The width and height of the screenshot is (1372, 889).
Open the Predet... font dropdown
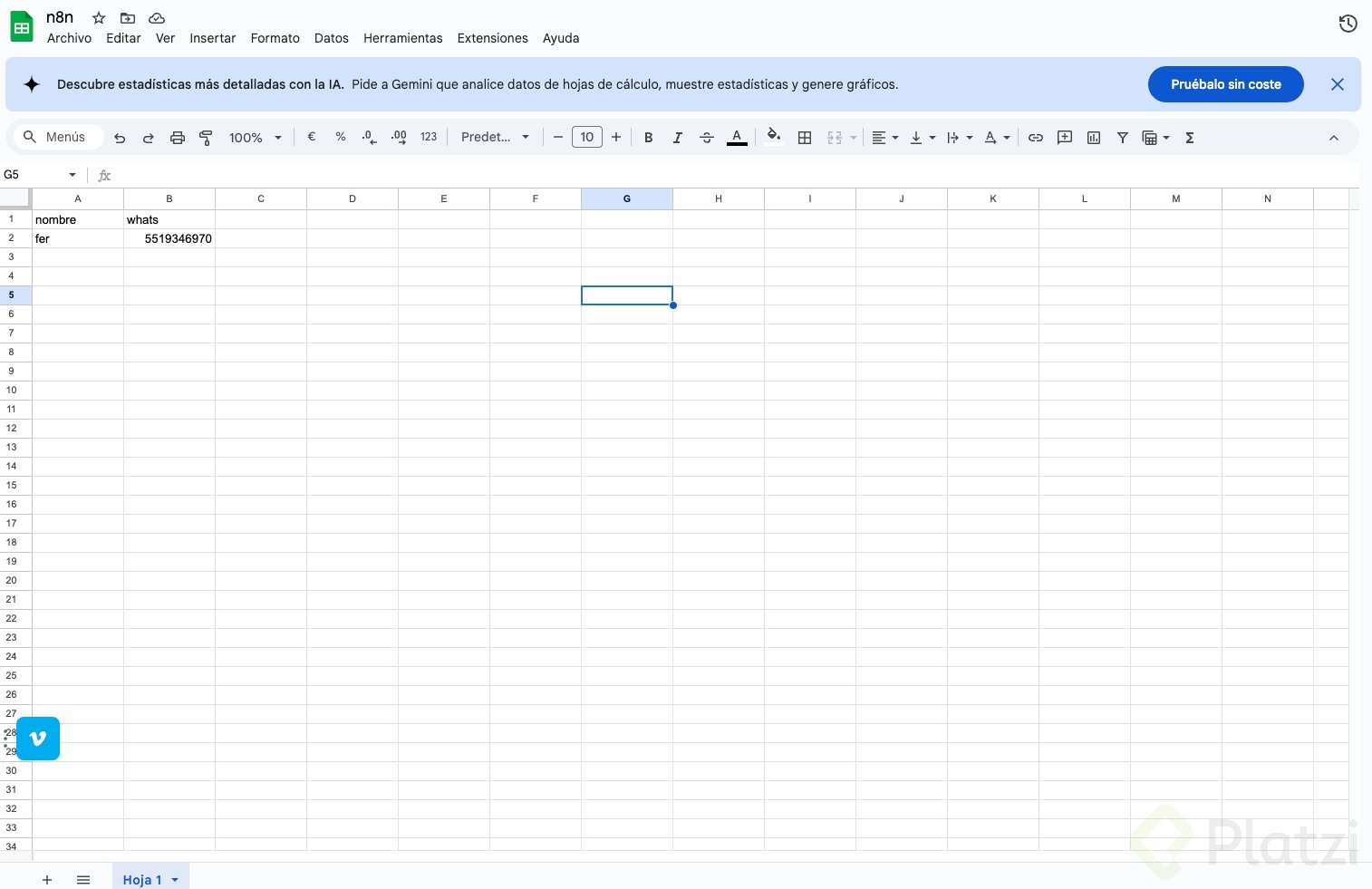(495, 137)
